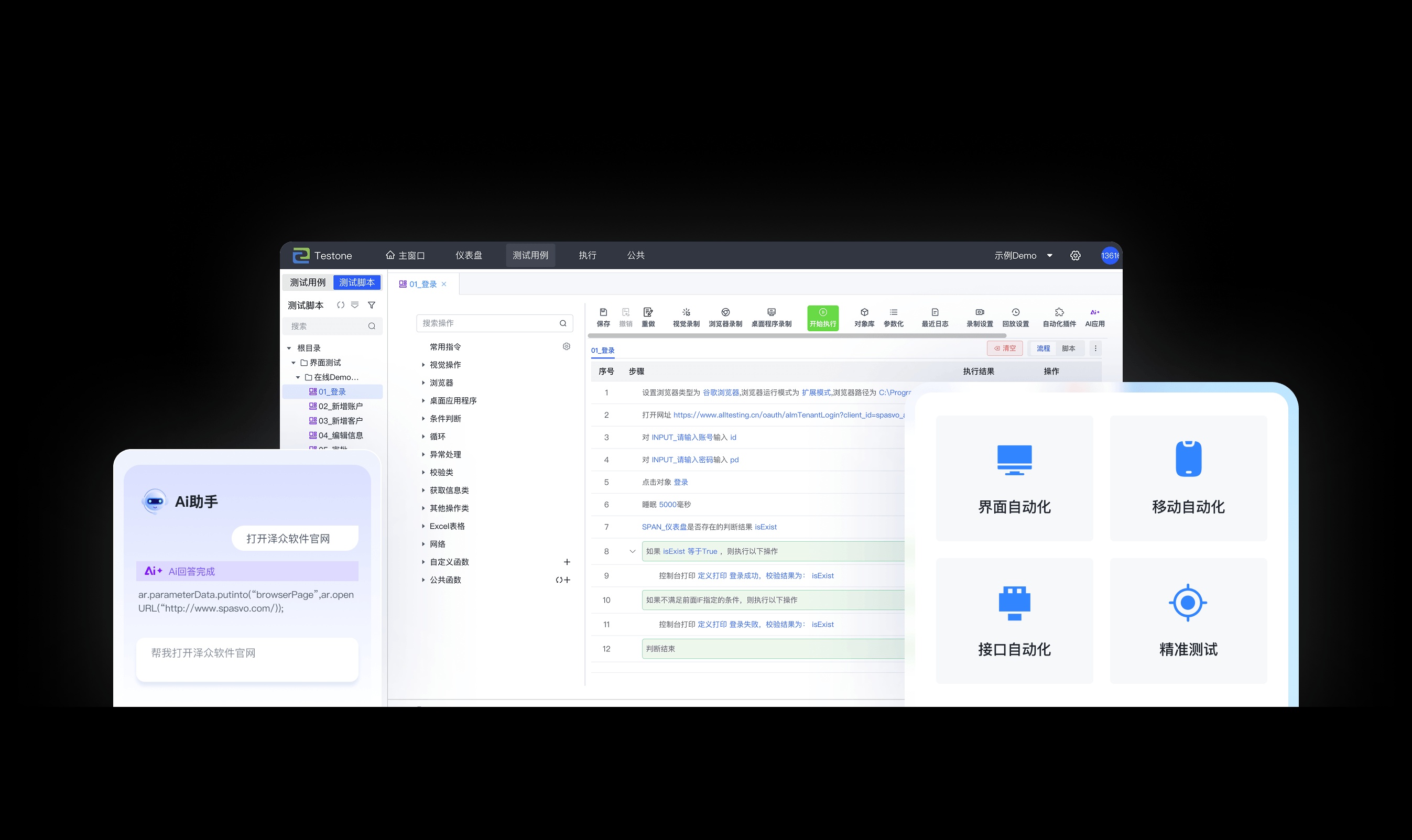The height and width of the screenshot is (840, 1412).
Task: Go to the 仪表盘 menu
Action: tap(469, 255)
